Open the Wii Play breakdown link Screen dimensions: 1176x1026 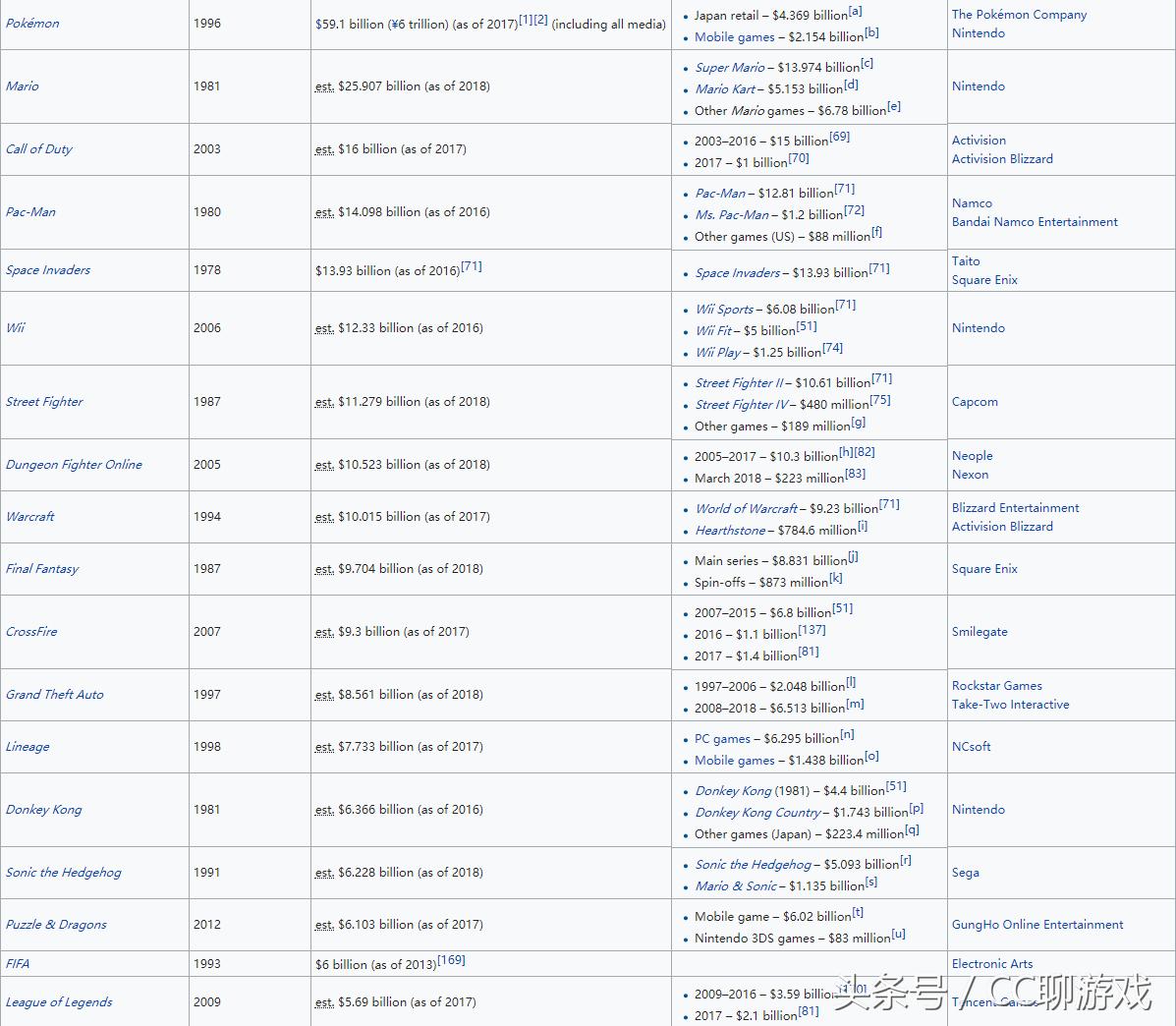tap(718, 353)
